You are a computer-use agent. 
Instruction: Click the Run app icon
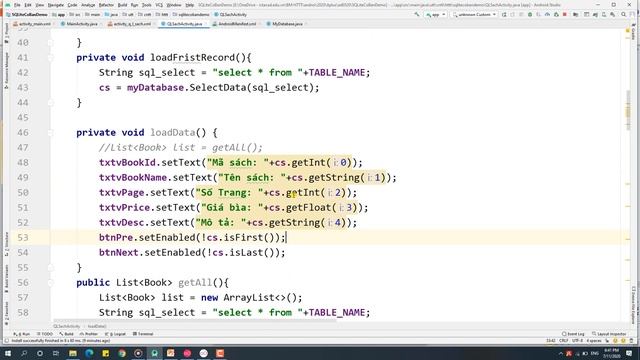click(x=504, y=14)
